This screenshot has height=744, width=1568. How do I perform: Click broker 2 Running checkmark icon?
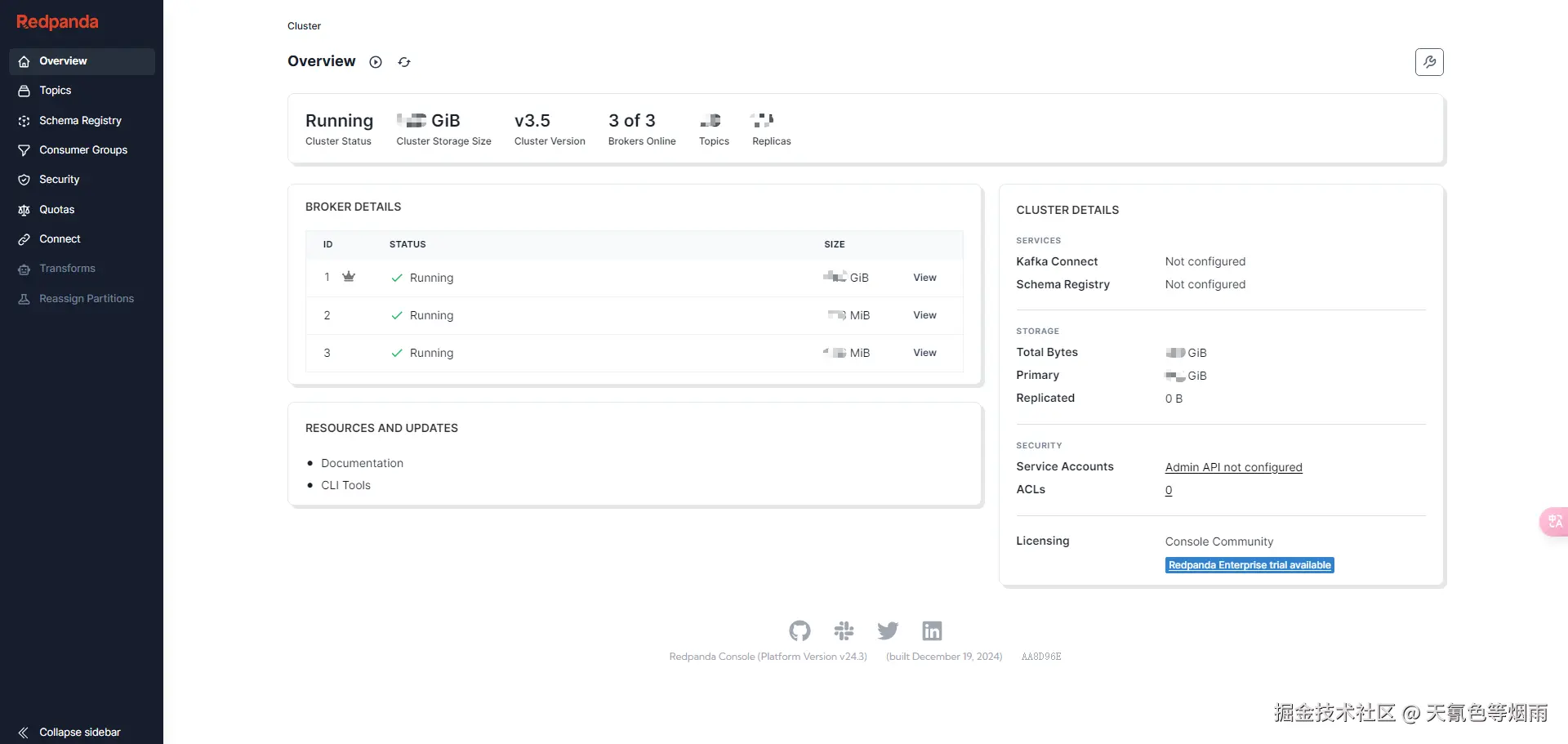click(397, 315)
